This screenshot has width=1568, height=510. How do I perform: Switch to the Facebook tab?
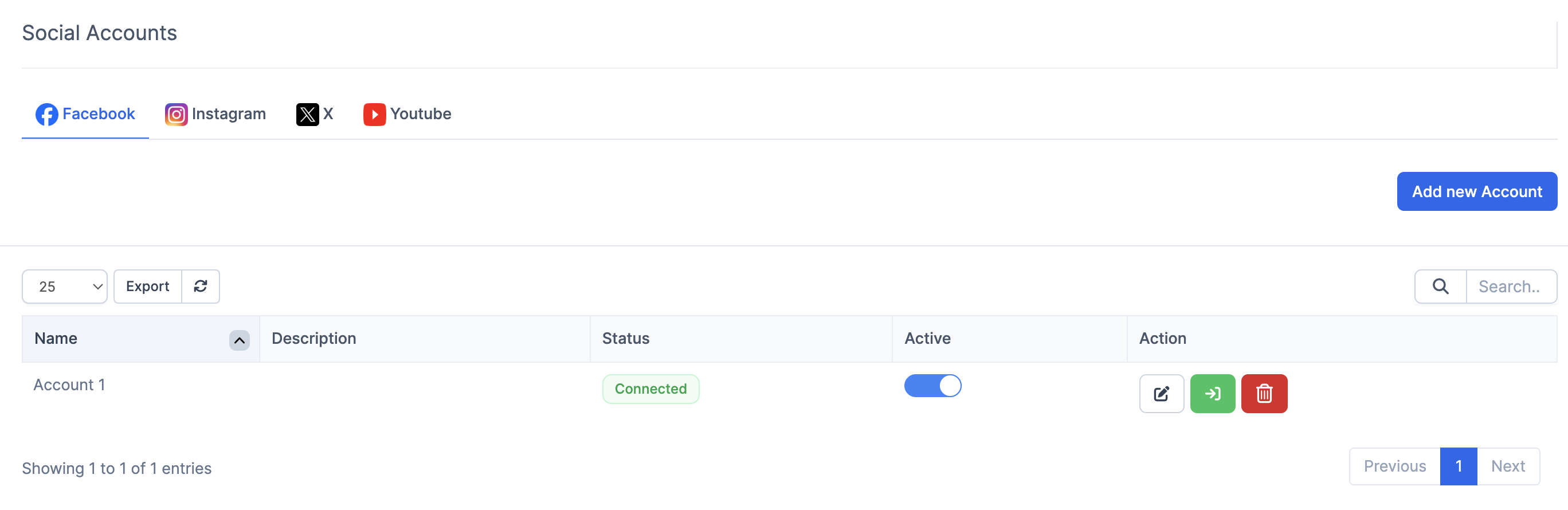[86, 115]
